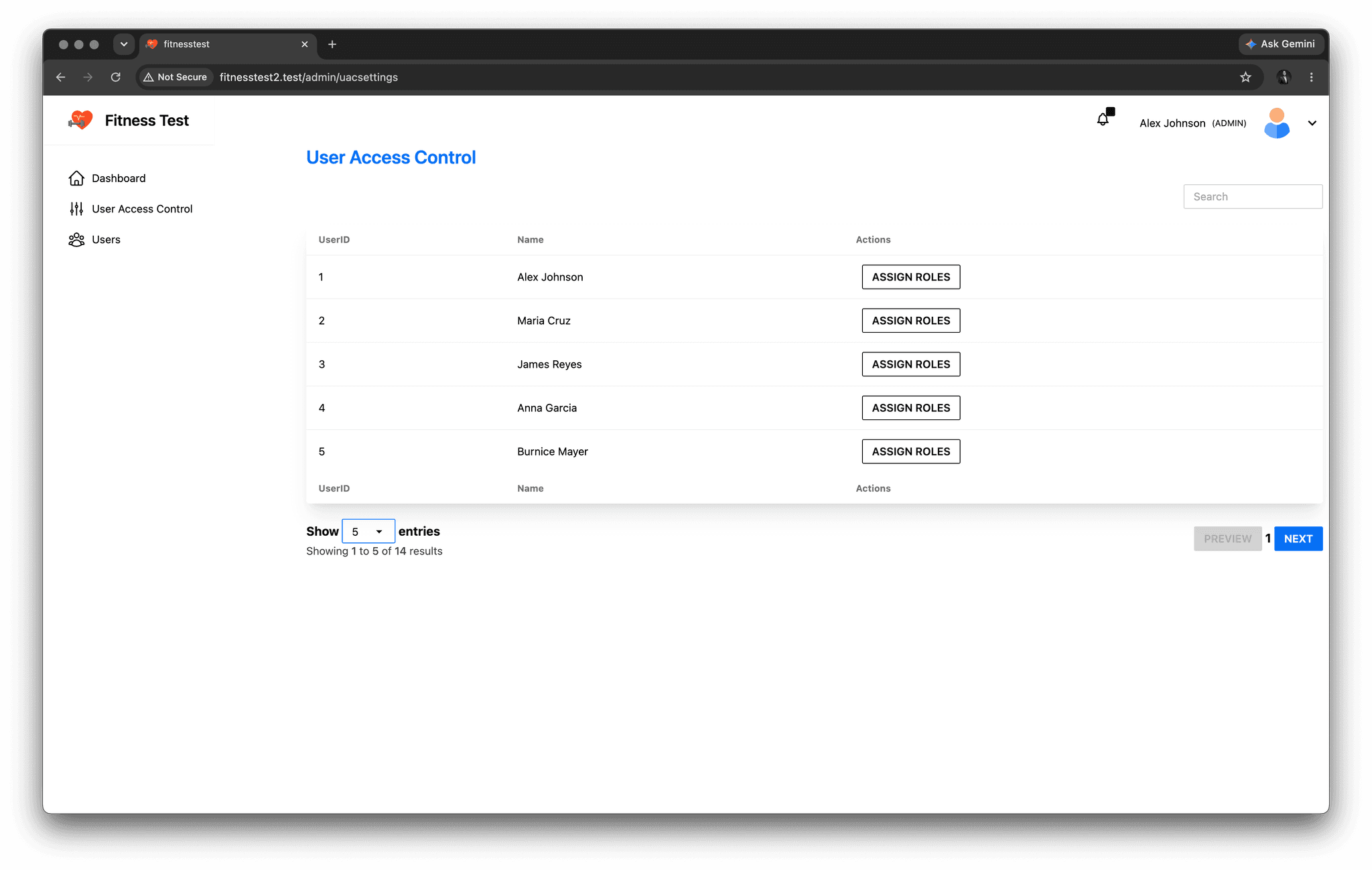Go to Users in sidebar
This screenshot has height=870, width=1372.
(x=94, y=240)
